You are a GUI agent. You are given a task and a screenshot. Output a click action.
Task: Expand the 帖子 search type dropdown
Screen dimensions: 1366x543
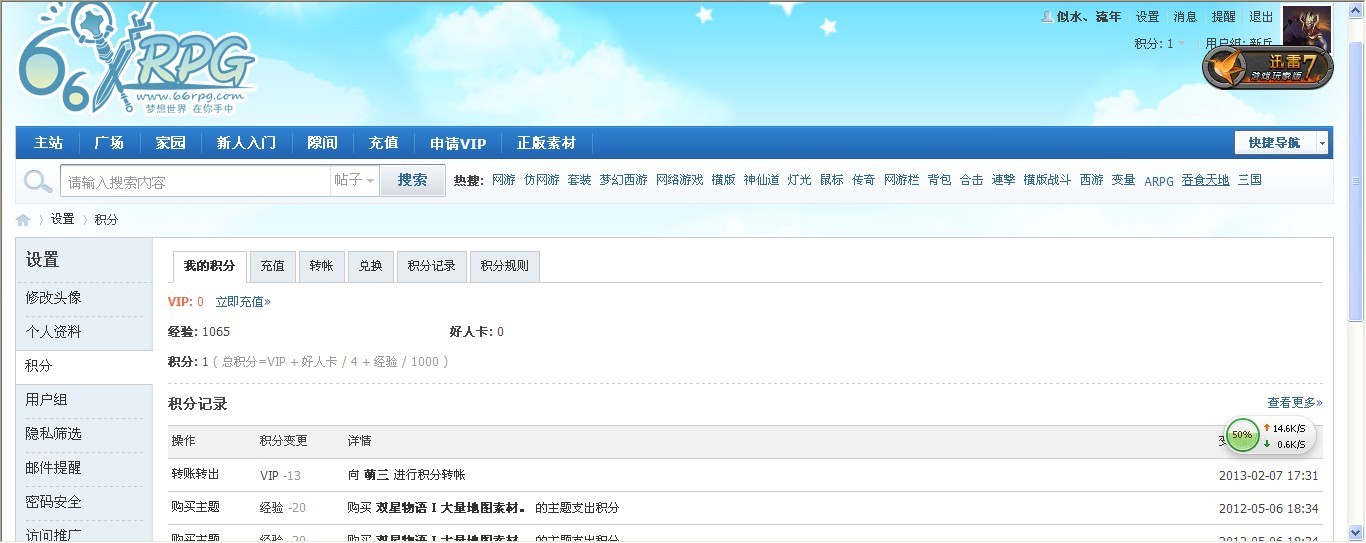355,181
